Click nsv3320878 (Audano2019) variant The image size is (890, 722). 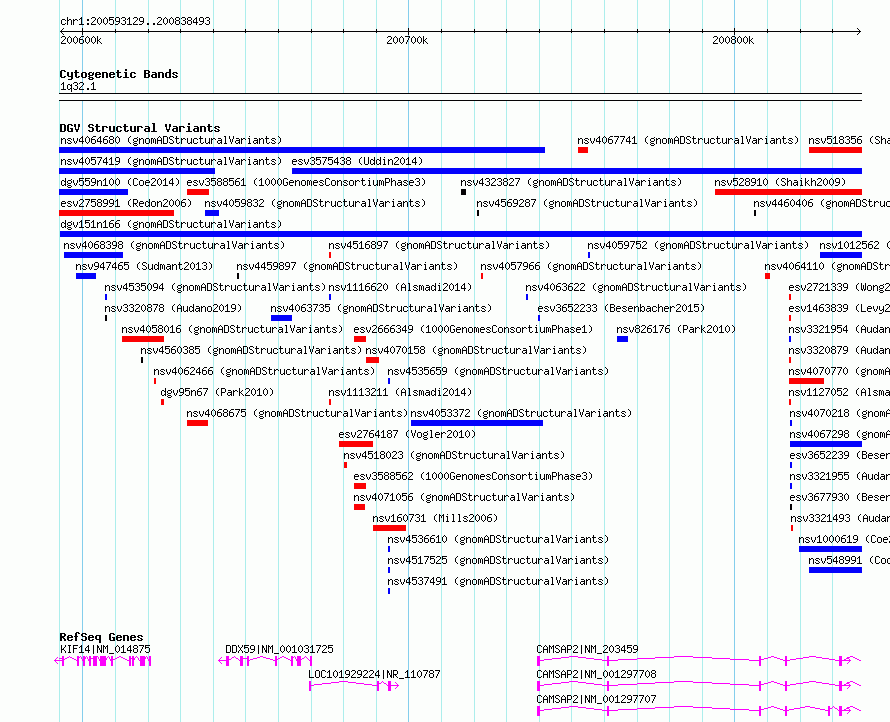[x=173, y=308]
